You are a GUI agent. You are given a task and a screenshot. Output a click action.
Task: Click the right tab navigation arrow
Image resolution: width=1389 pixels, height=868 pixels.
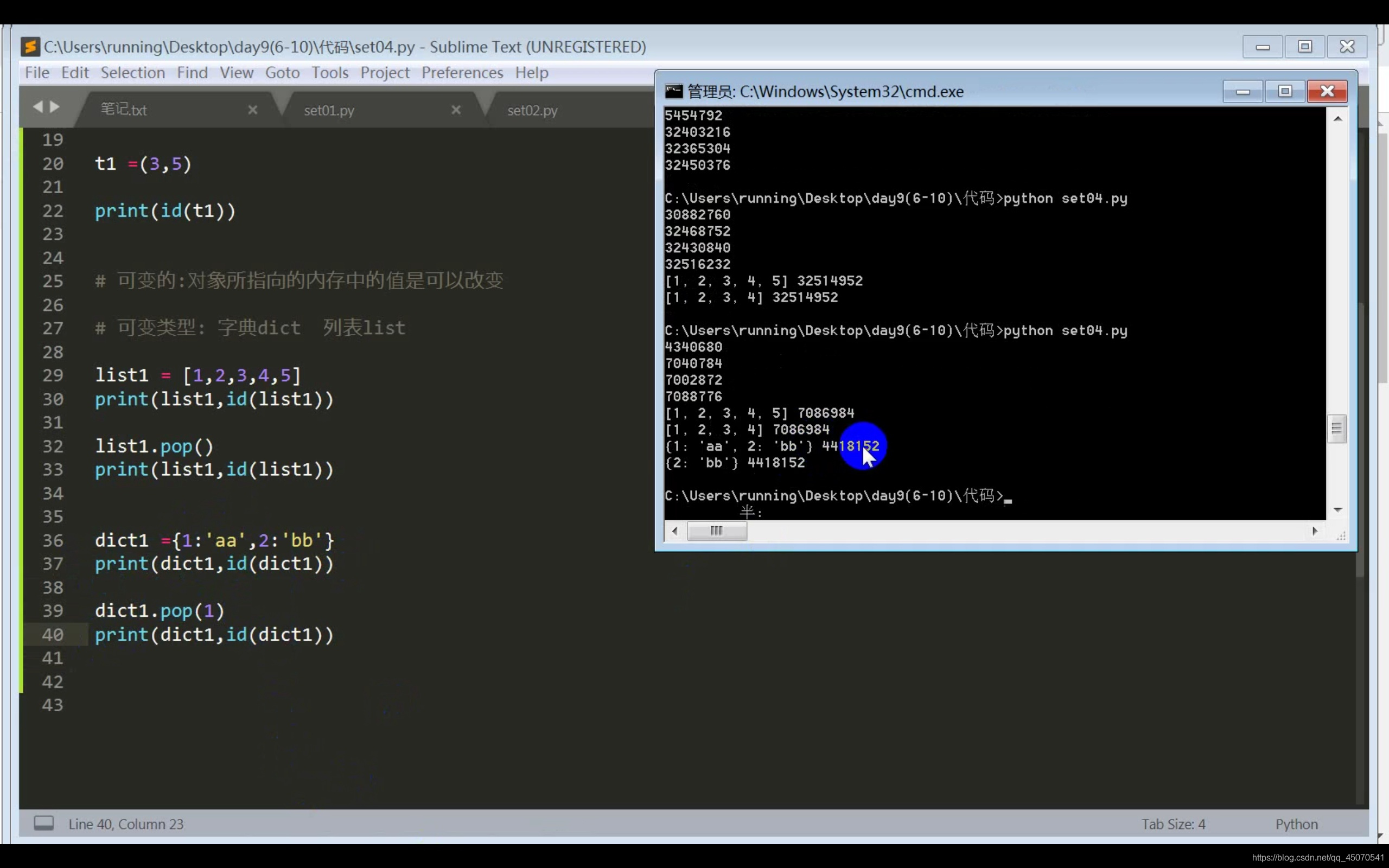point(55,107)
